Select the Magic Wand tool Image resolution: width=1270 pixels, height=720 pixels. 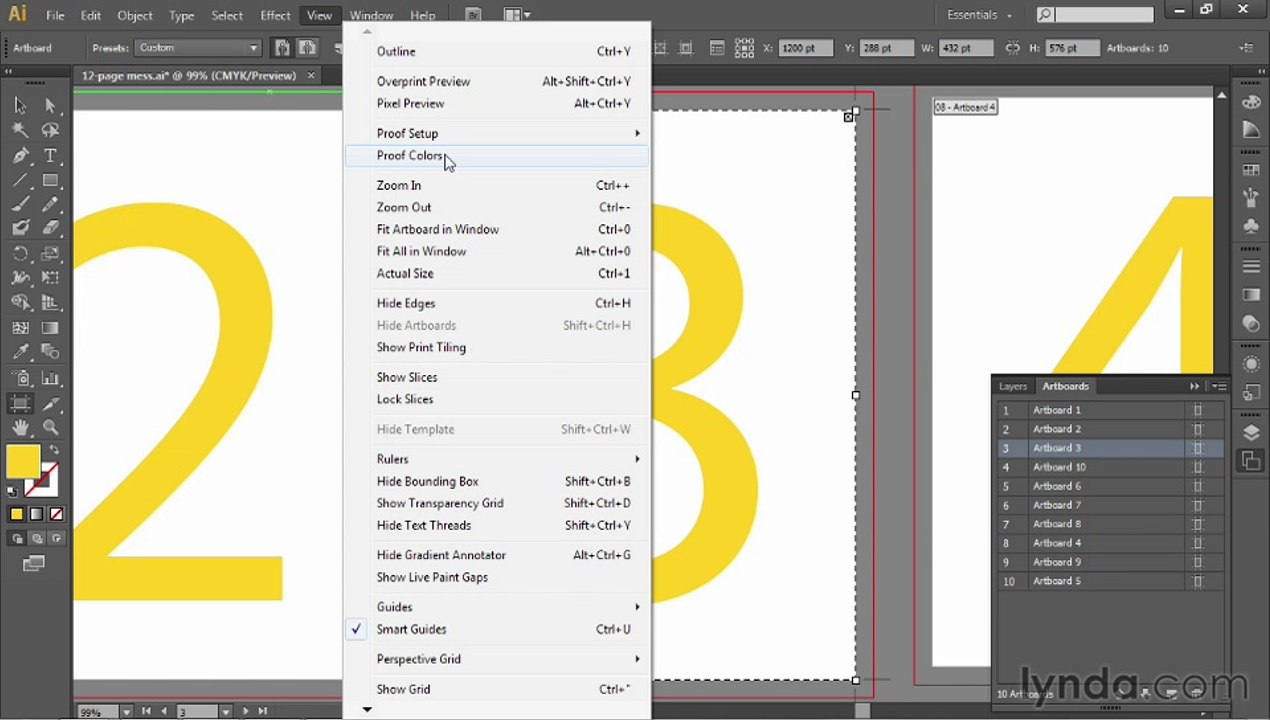pyautogui.click(x=20, y=130)
